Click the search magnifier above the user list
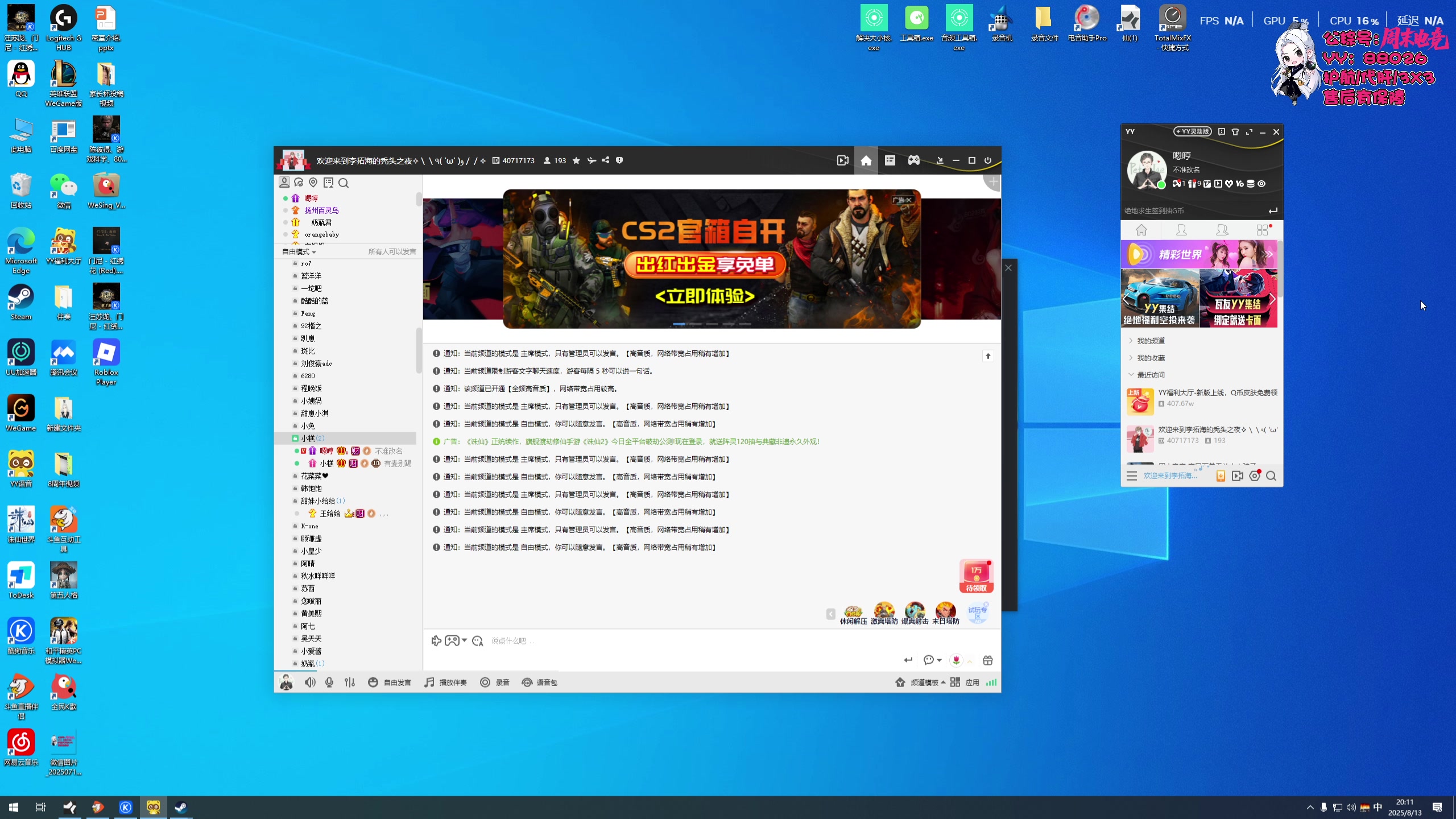Image resolution: width=1456 pixels, height=819 pixels. (x=344, y=183)
